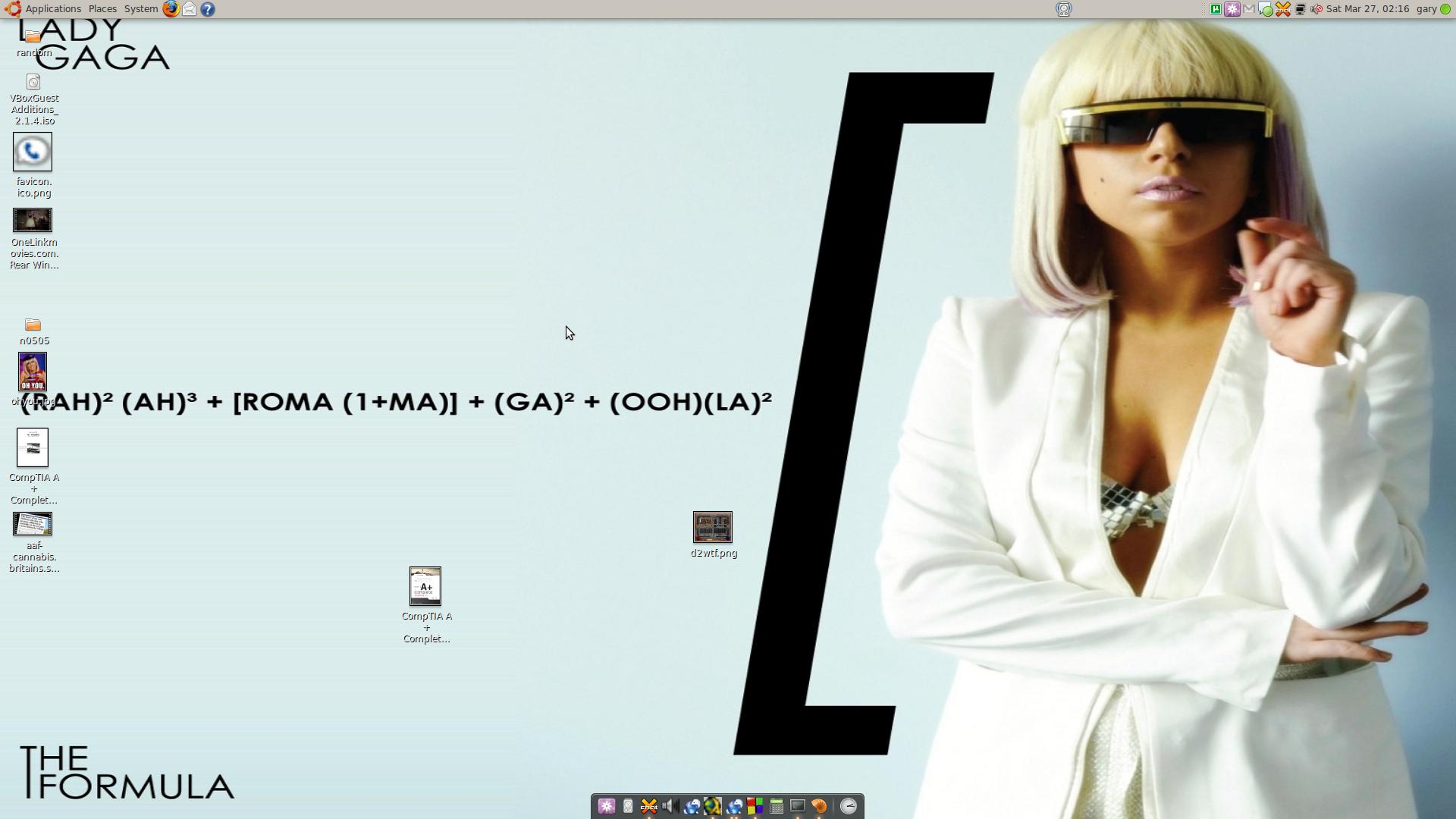Click the Help question mark launcher
The width and height of the screenshot is (1456, 819).
click(208, 9)
